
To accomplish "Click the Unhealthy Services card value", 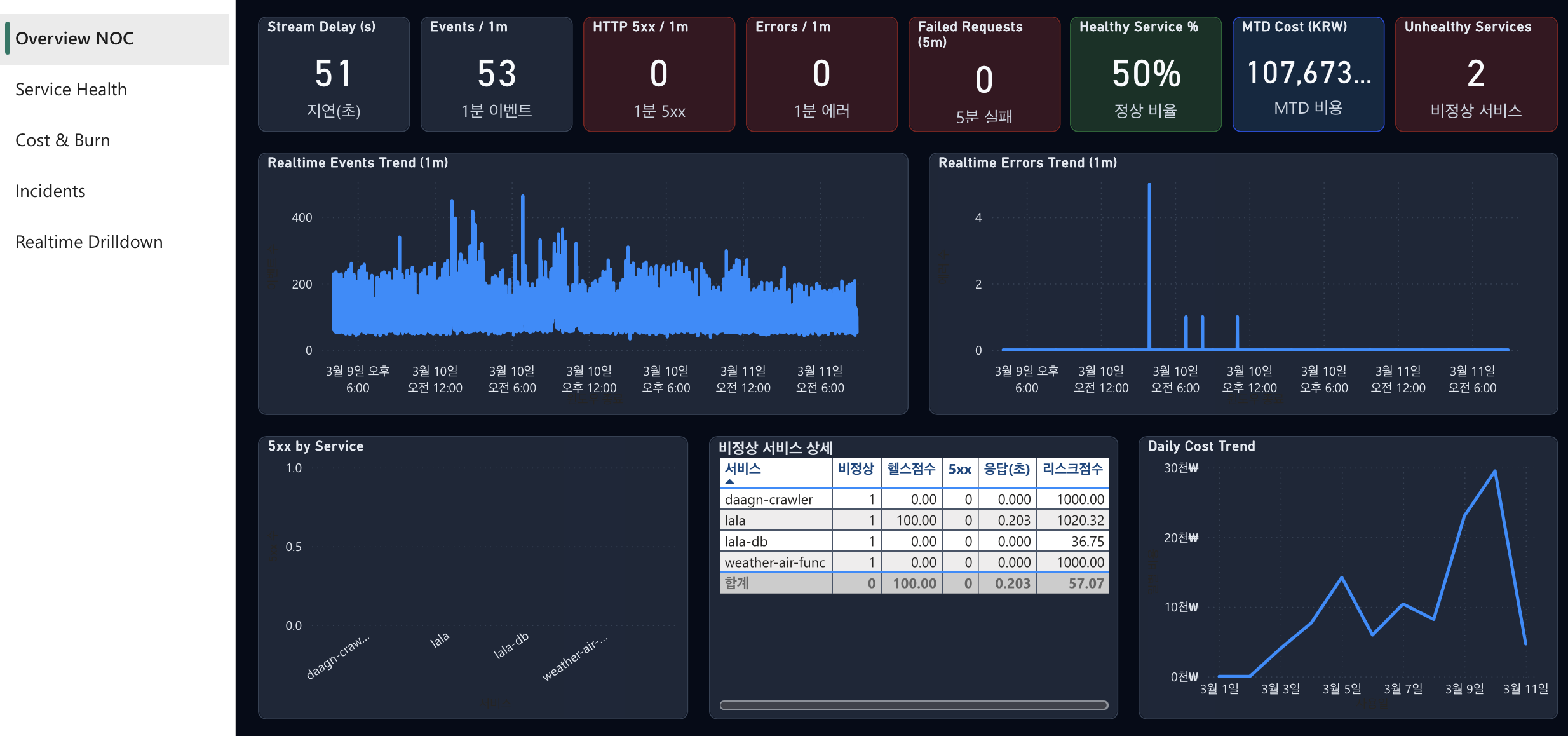I will pos(1475,74).
